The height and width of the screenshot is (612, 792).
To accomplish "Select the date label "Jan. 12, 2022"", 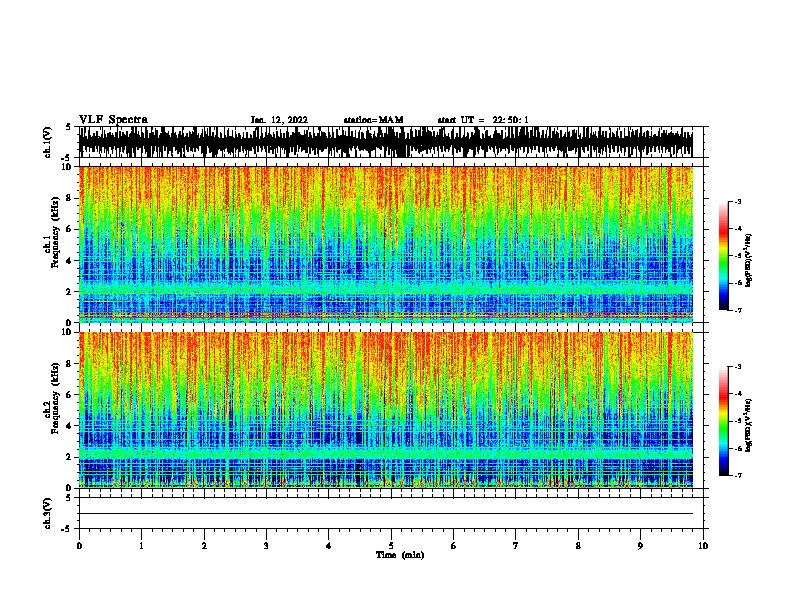I will [279, 120].
